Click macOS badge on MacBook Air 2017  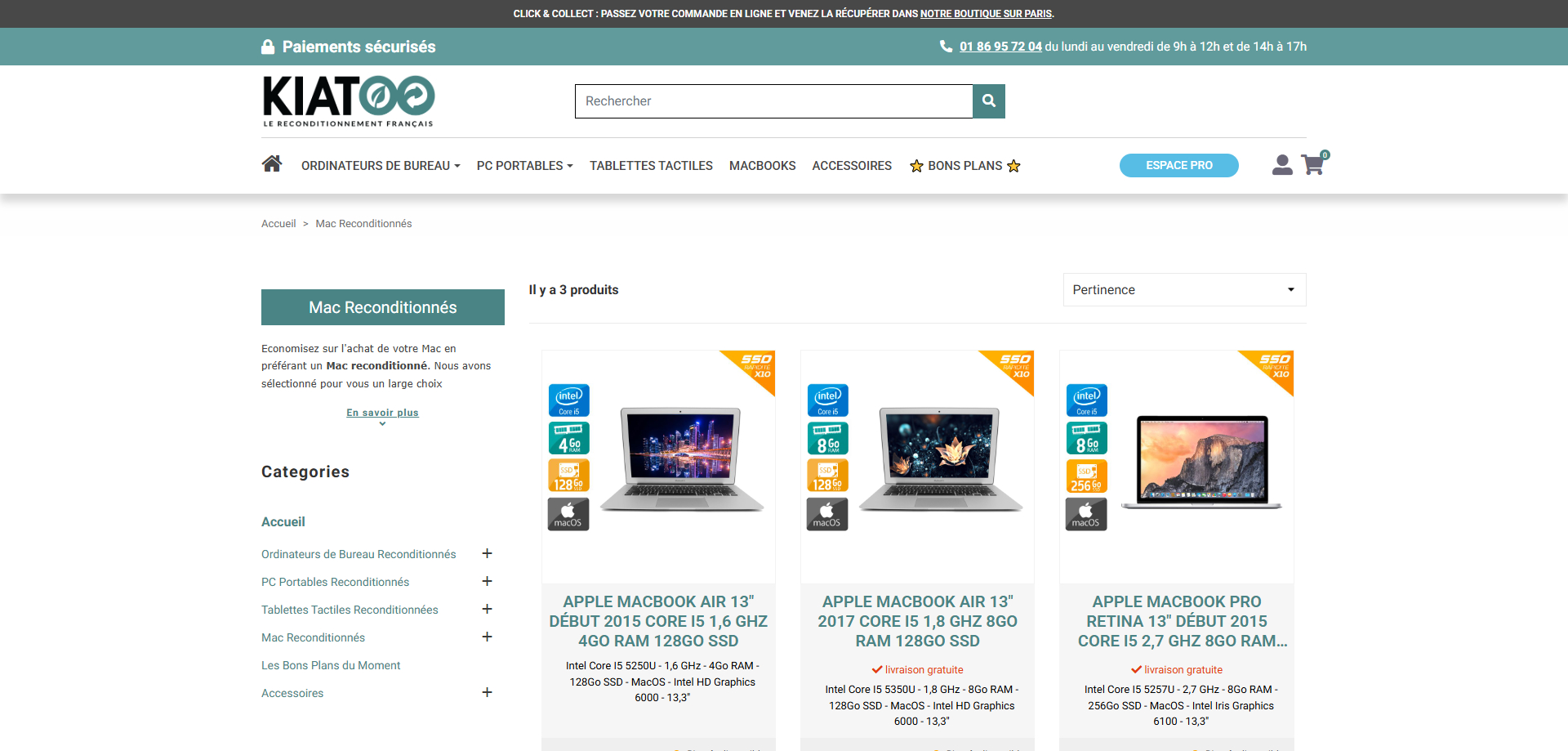coord(827,514)
